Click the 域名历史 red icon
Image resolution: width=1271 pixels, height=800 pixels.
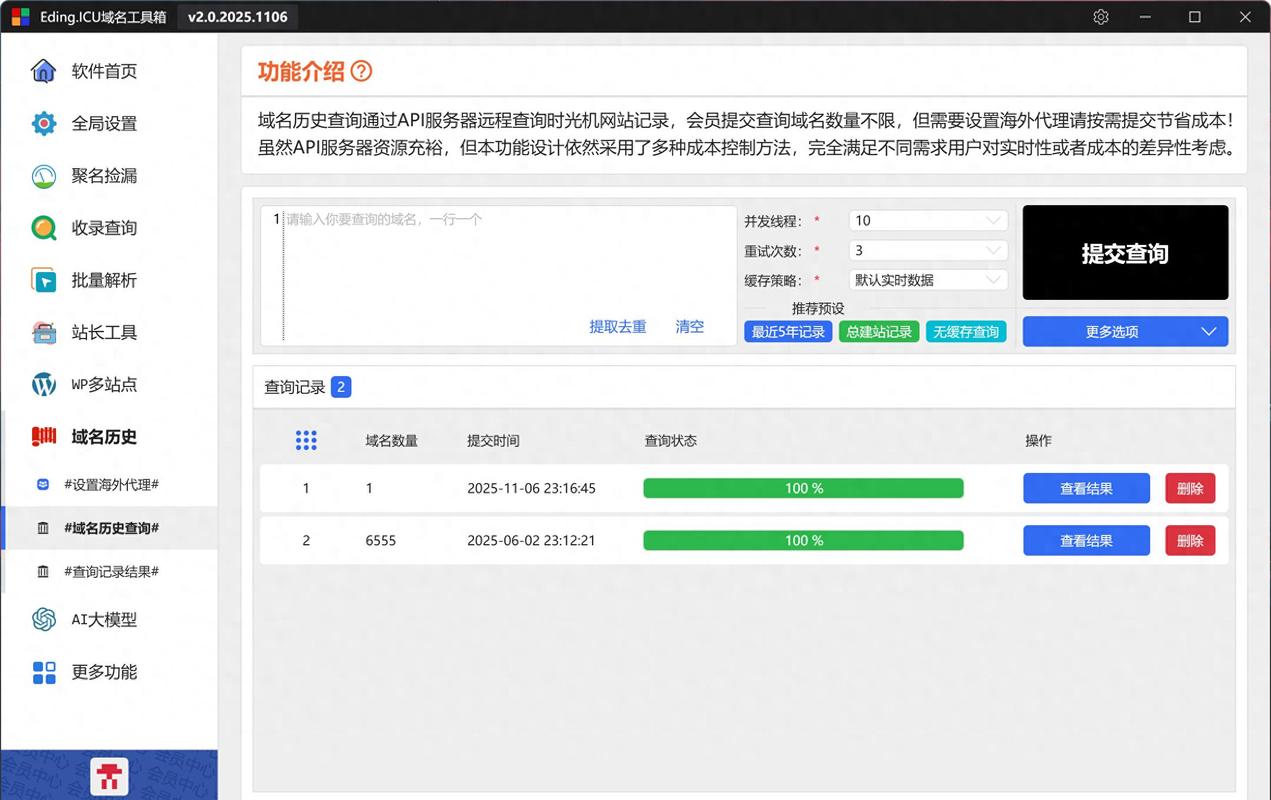click(44, 436)
